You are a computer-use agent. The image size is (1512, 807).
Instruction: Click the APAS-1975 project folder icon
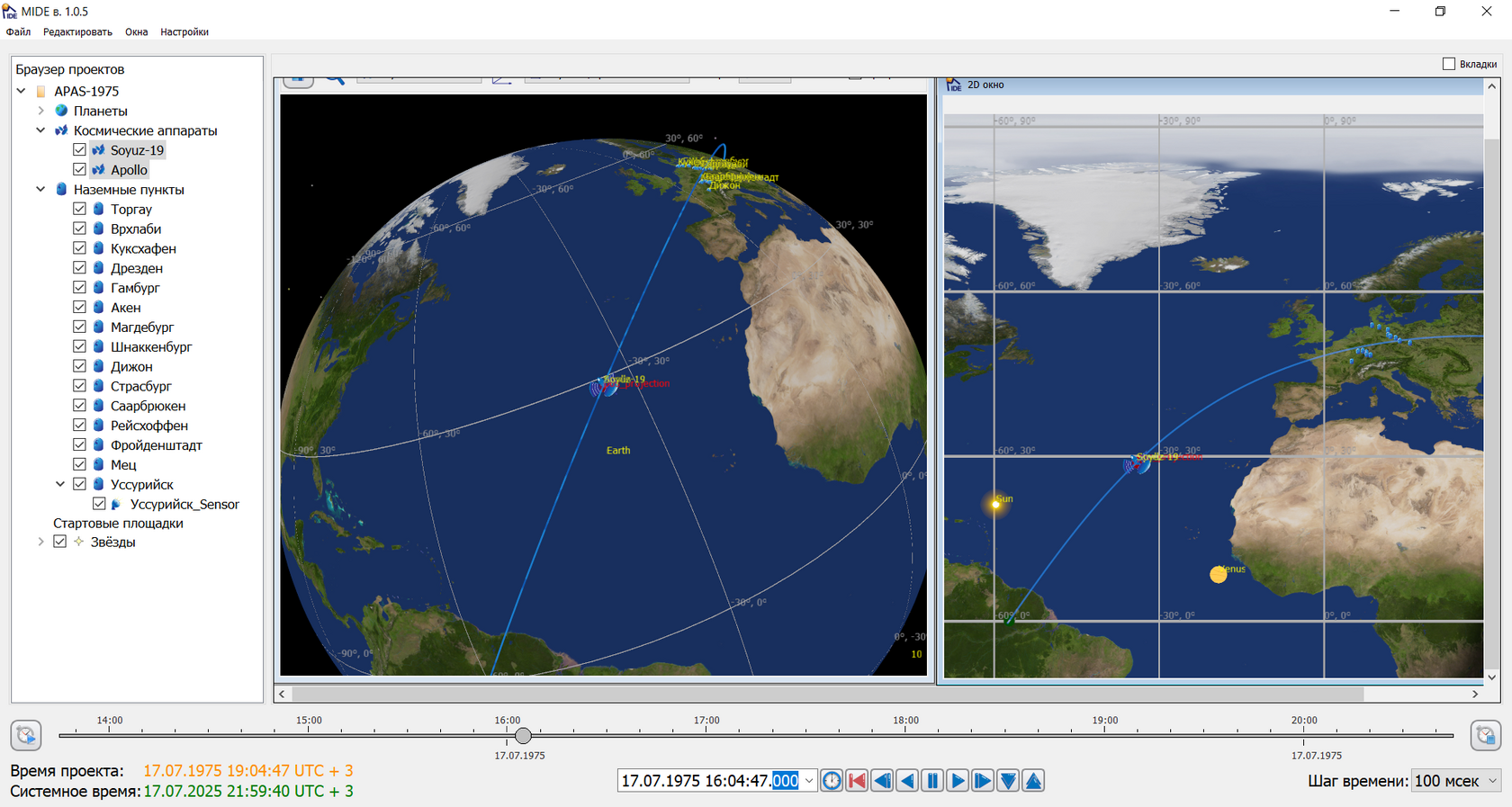(x=40, y=91)
